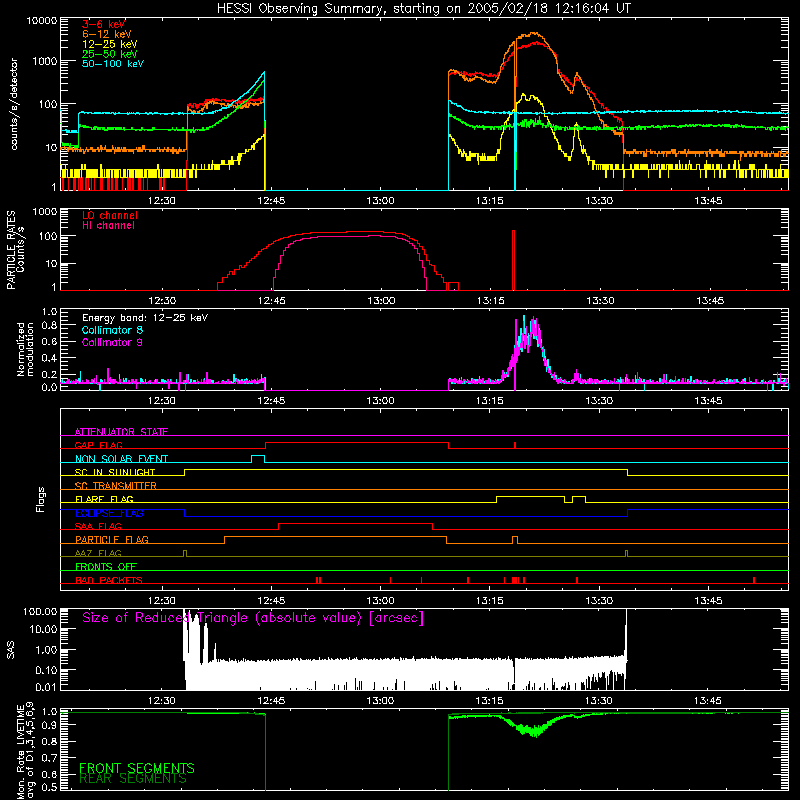
Task: Click the raised red SAA FLAG segment
Action: pos(355,524)
